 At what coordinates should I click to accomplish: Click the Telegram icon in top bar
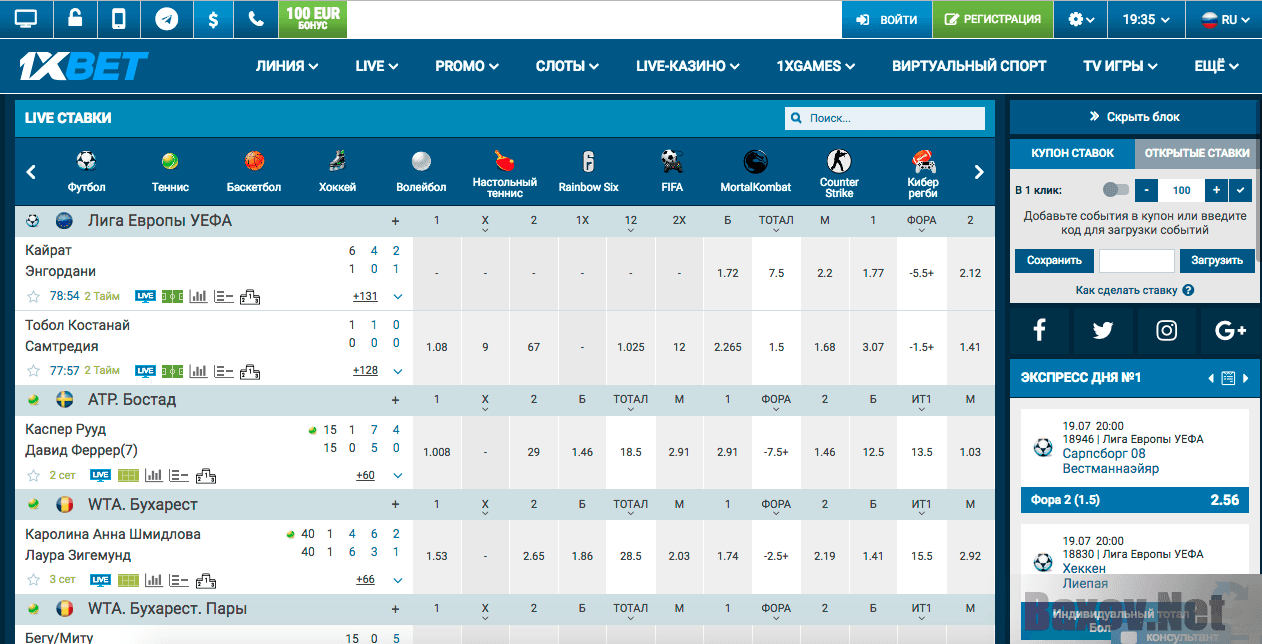coord(167,19)
